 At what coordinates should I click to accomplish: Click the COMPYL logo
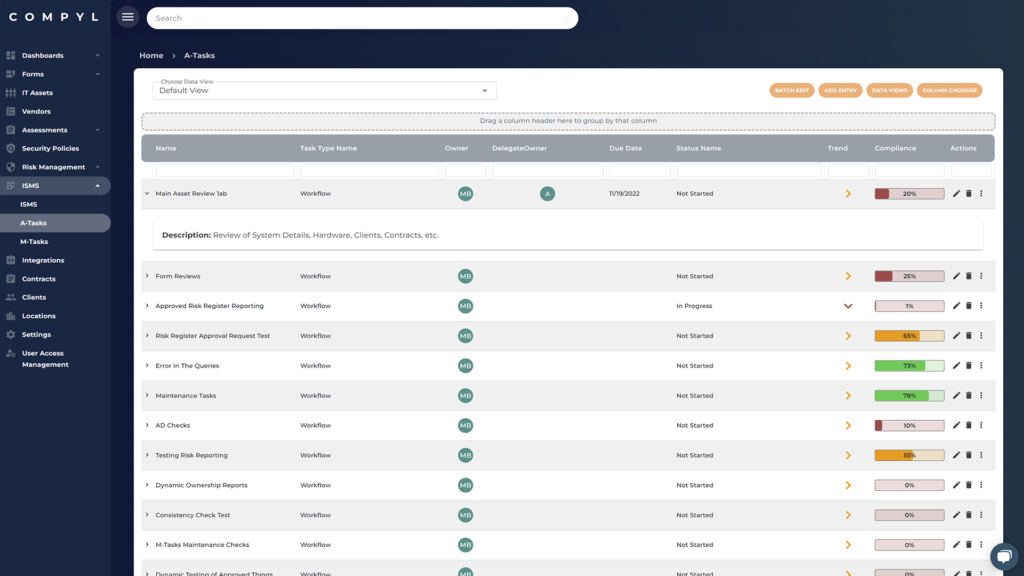pos(54,17)
